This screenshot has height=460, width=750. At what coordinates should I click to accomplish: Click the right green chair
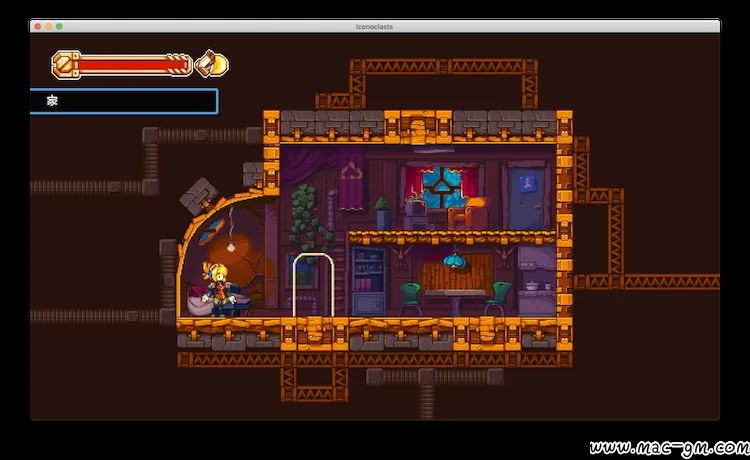tap(498, 299)
